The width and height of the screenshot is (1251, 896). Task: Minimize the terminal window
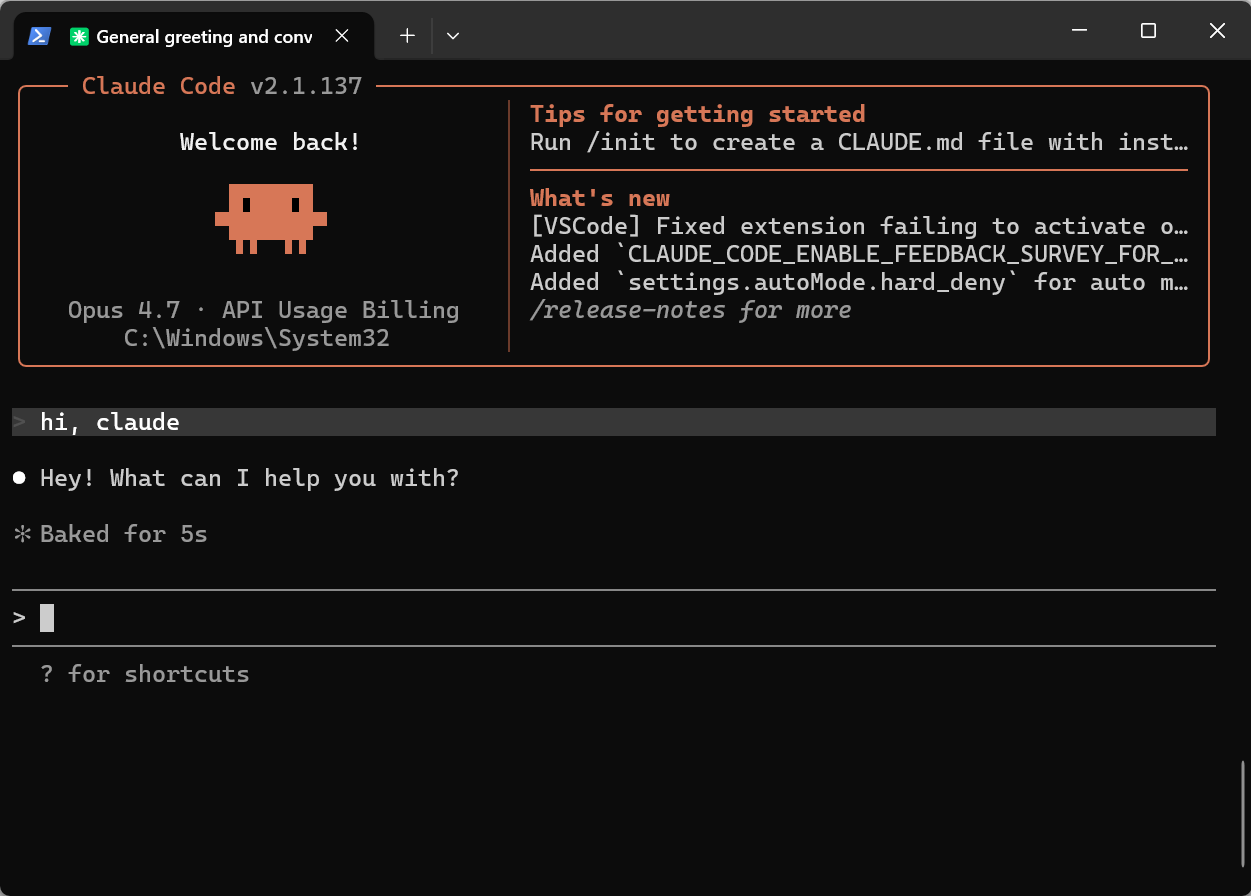point(1079,31)
